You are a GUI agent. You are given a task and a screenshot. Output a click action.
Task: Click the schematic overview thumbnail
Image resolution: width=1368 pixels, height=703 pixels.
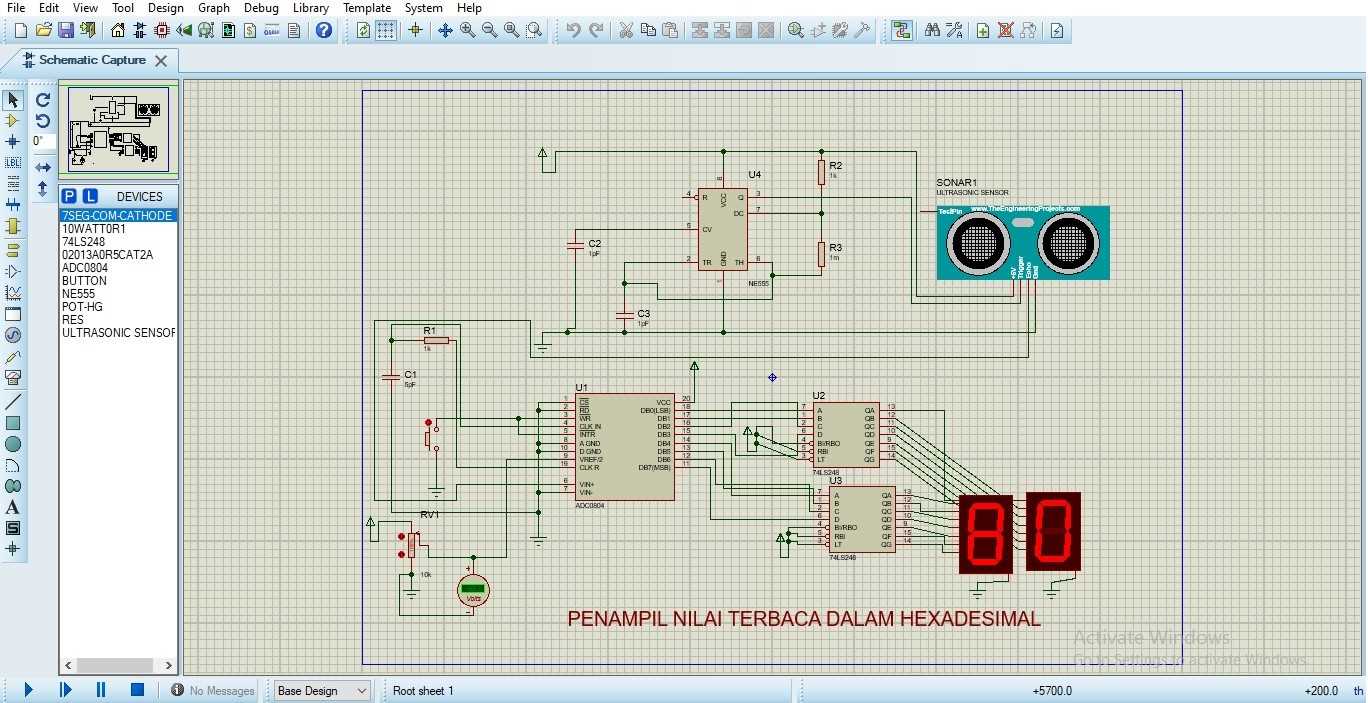pyautogui.click(x=119, y=130)
